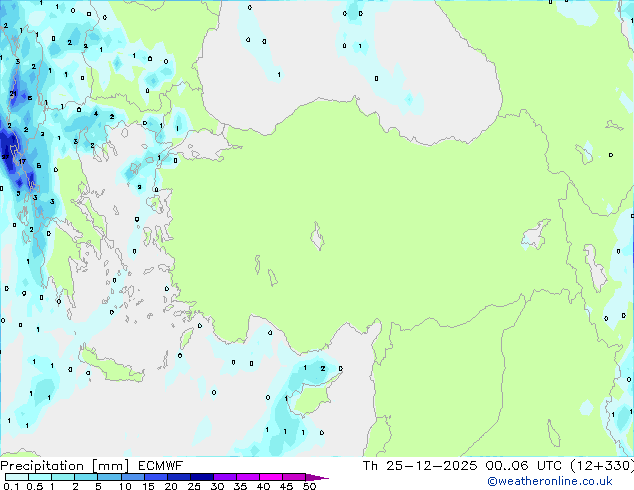Viewport: 634px width, 490px height.
Task: Click the 'Precipitation [mm]' title text
Action: pos(65,466)
